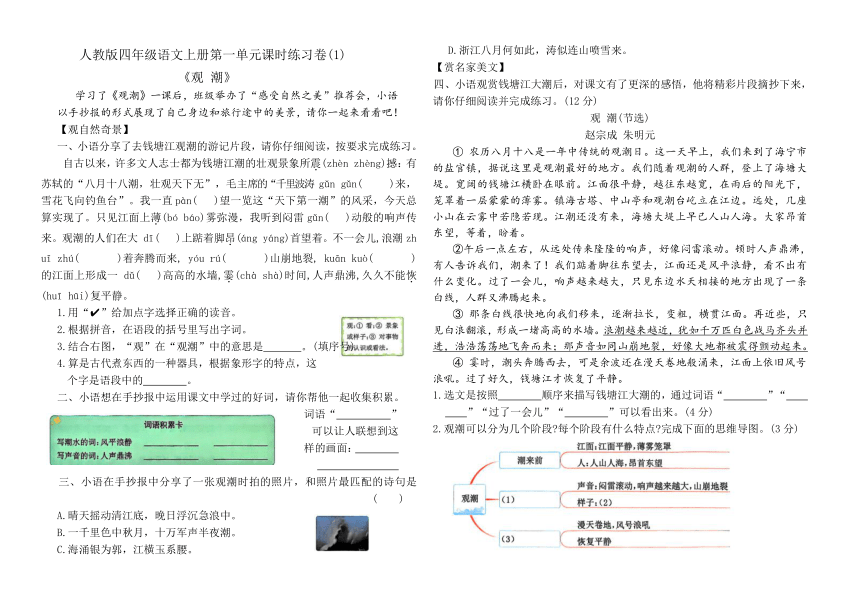Click the blank line after 样的画面:
The width and height of the screenshot is (860, 608).
377,449
